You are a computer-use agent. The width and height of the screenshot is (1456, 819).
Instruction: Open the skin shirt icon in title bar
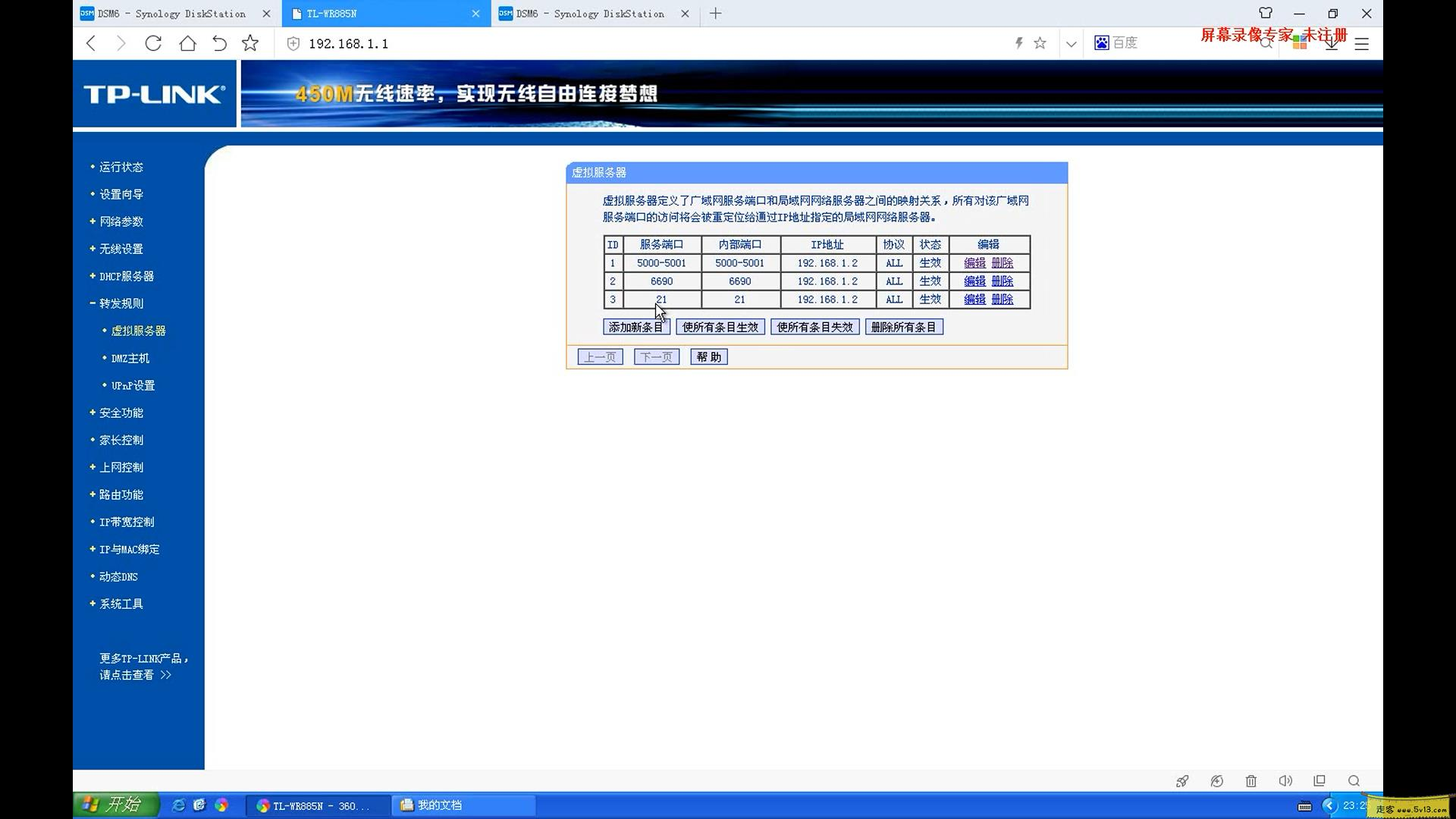tap(1266, 13)
